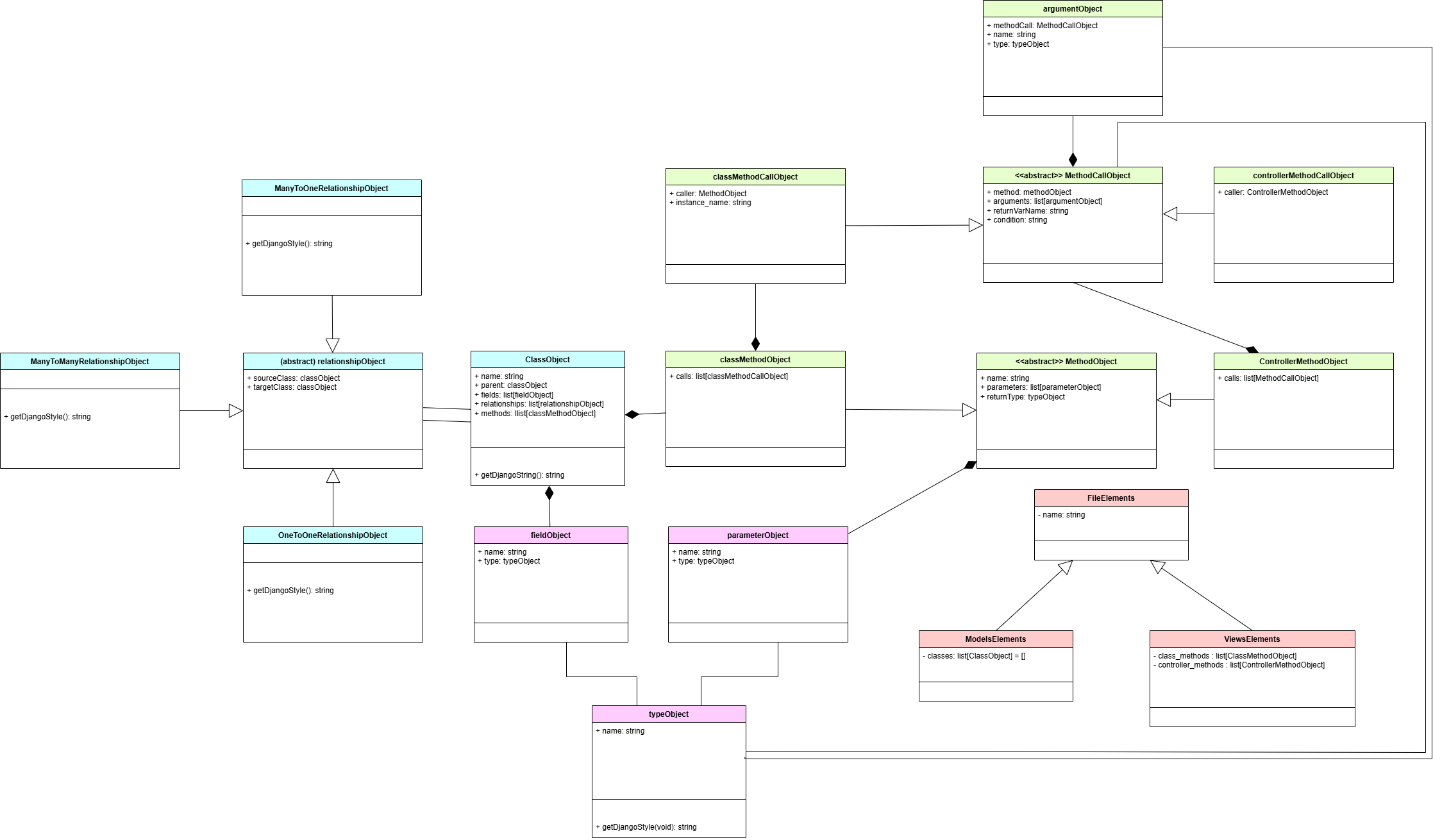The width and height of the screenshot is (1433, 840).
Task: Select the classMethodObject class header
Action: pos(755,360)
